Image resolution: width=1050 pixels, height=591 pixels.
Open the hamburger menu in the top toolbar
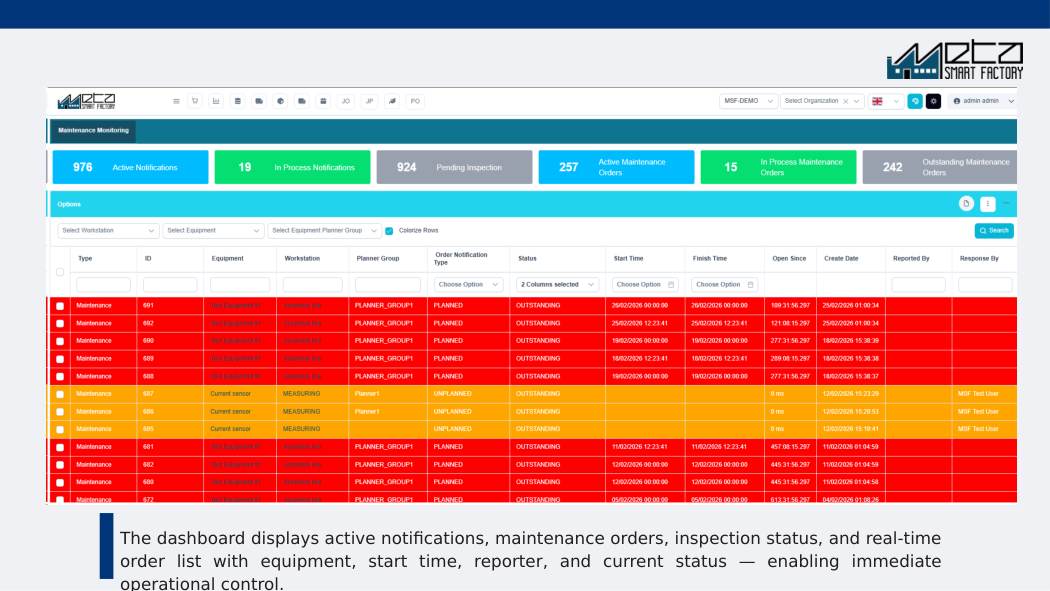point(176,101)
